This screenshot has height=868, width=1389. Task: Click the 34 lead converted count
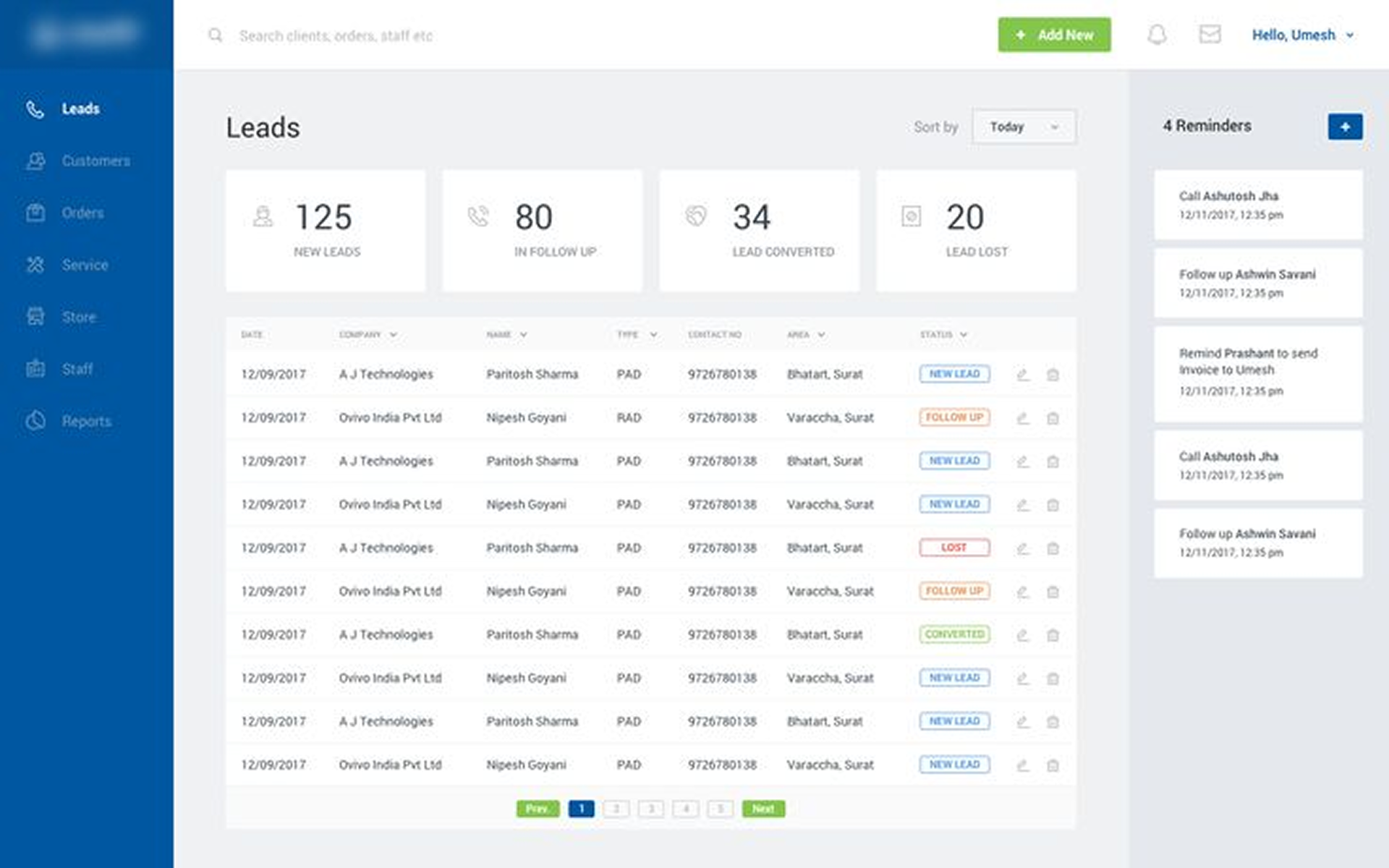(752, 217)
